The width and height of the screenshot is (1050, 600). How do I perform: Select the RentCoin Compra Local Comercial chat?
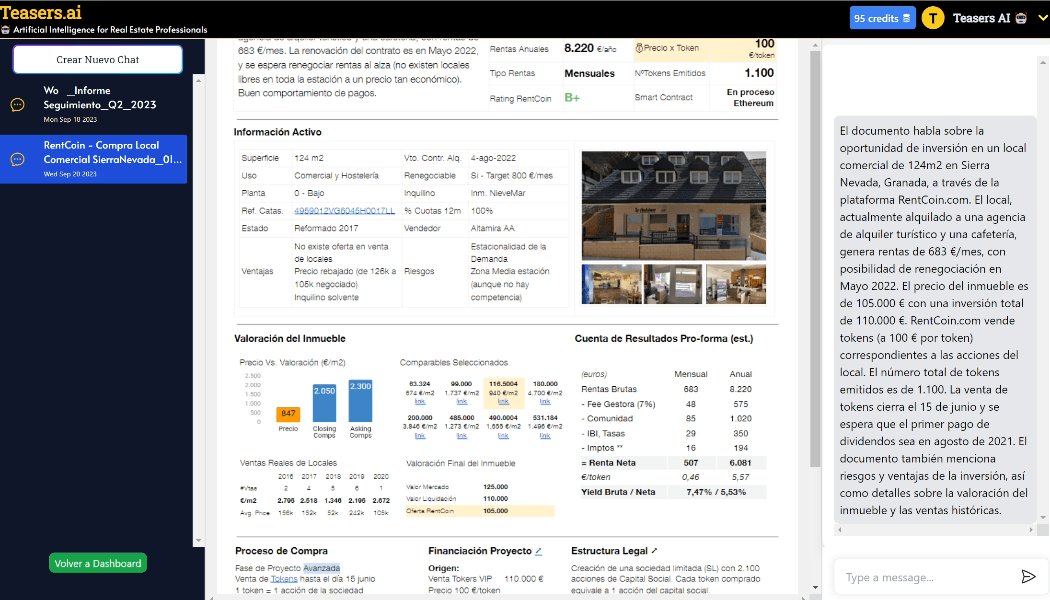94,159
